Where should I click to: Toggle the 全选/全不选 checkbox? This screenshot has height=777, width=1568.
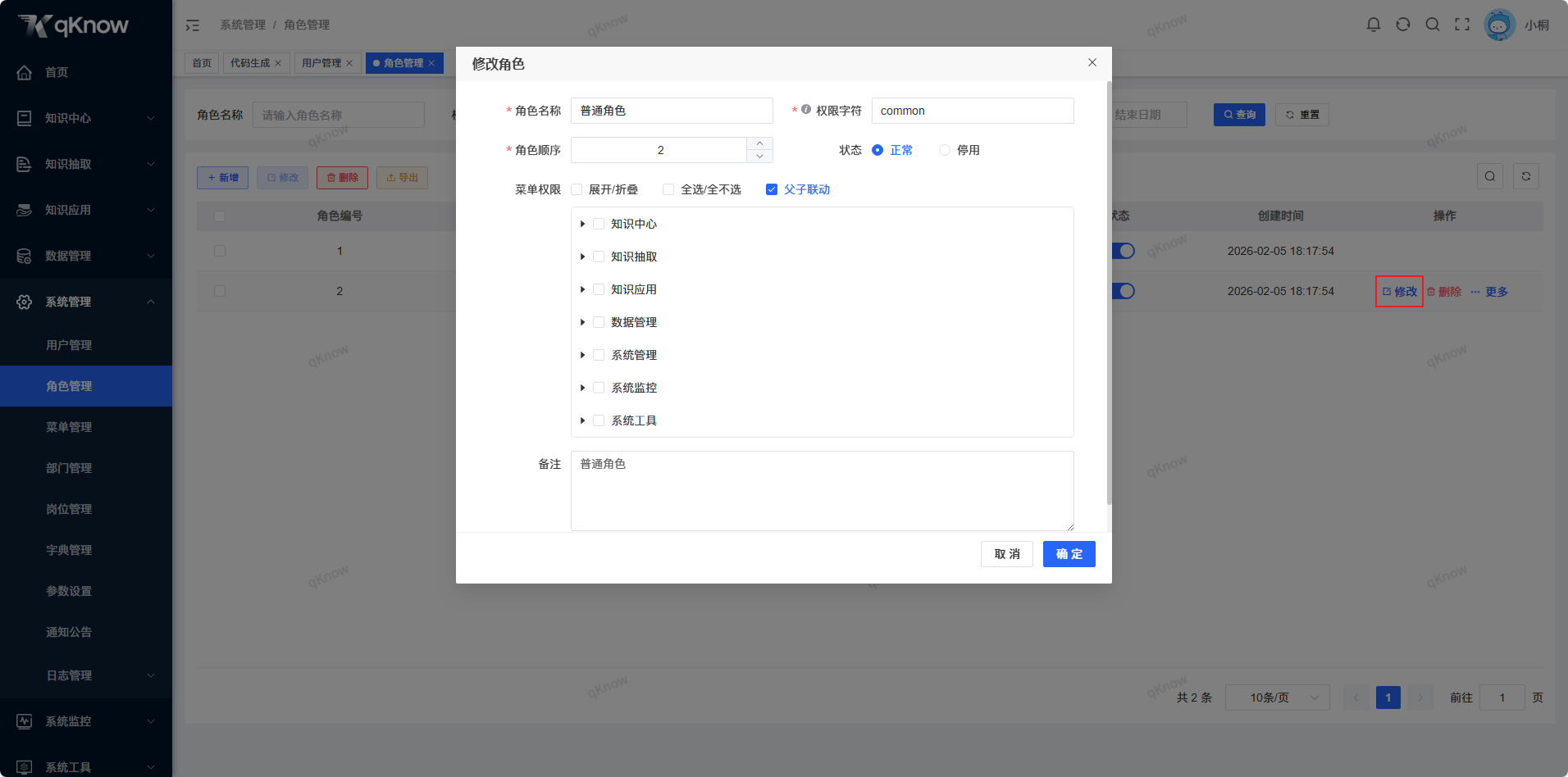pyautogui.click(x=668, y=189)
